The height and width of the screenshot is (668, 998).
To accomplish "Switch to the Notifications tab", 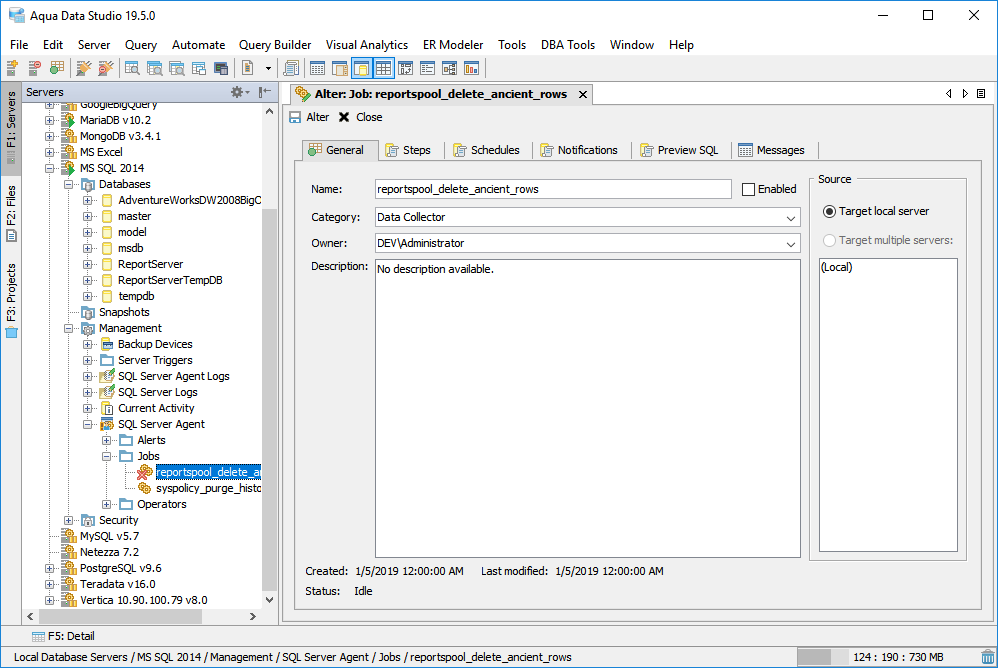I will point(579,150).
